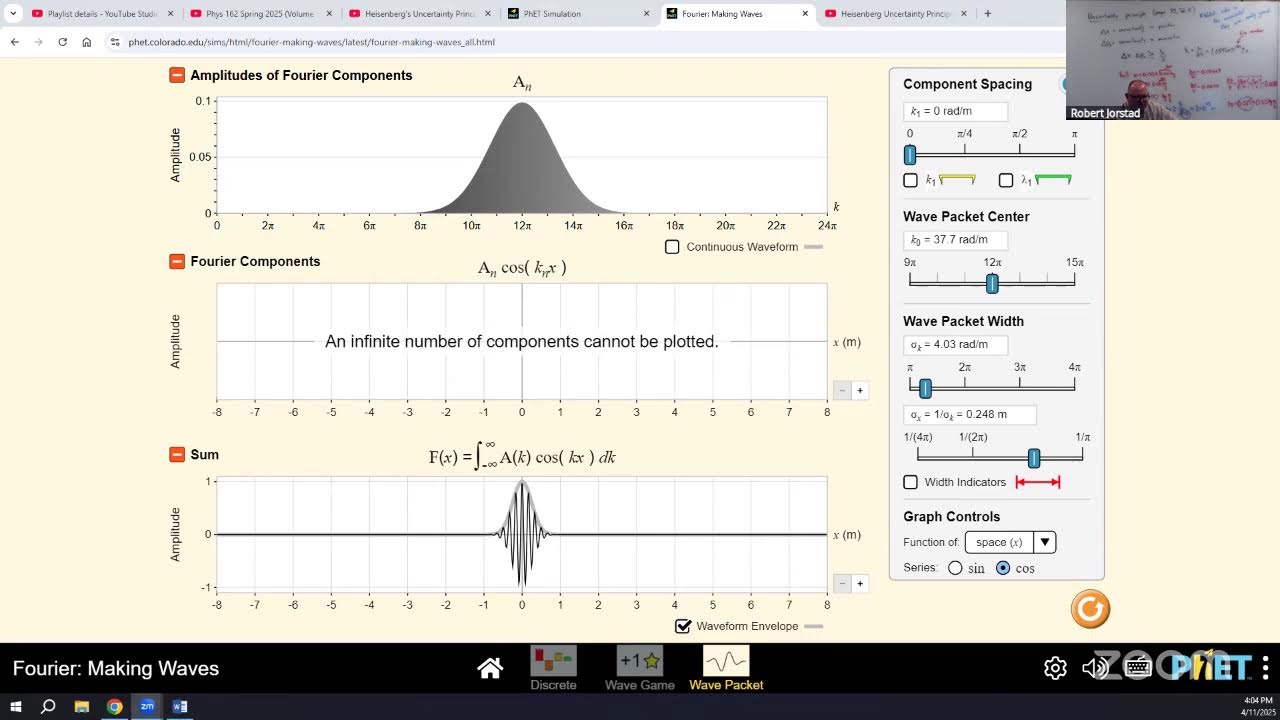
Task: Enable the Continuous Waveform checkbox
Action: click(x=672, y=247)
